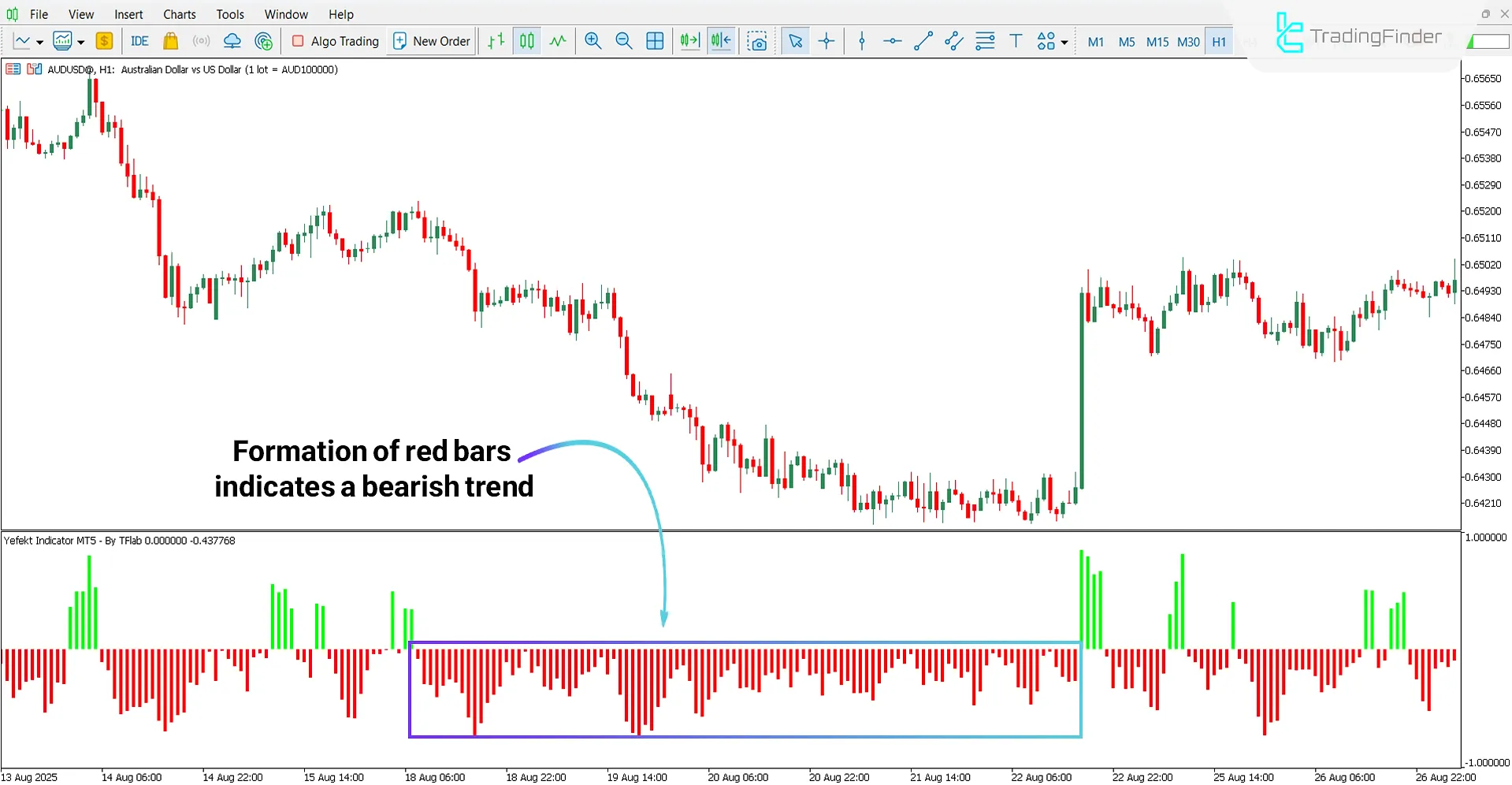Click the candlestick chart display mode
This screenshot has width=1512, height=785.
pyautogui.click(x=526, y=40)
